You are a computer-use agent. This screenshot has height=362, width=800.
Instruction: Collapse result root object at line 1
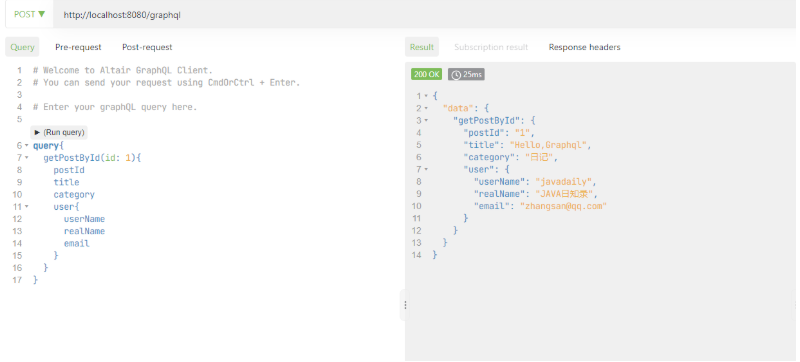pos(426,96)
